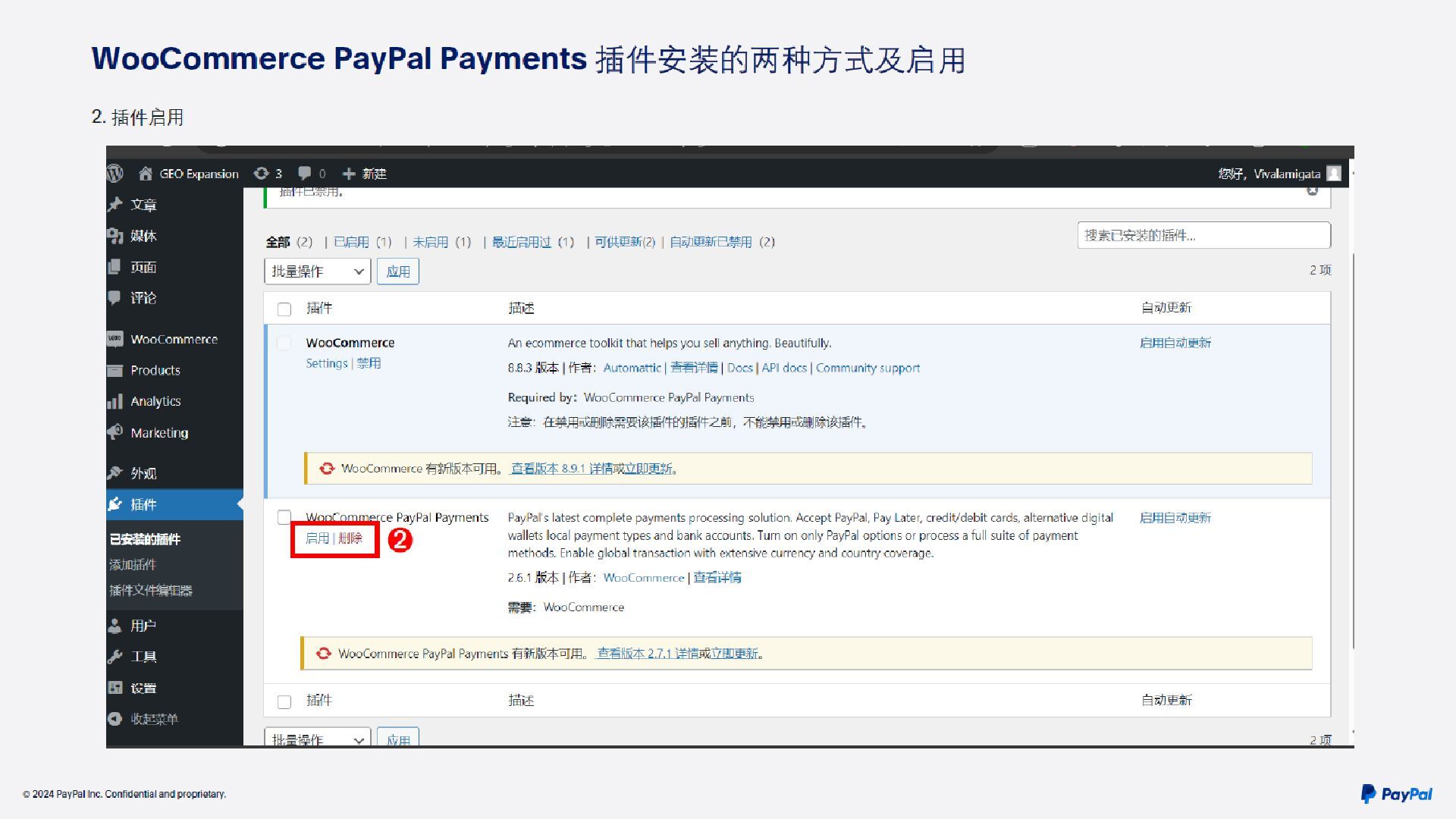The width and height of the screenshot is (1456, 819).
Task: Click Settings under WooCommerce plugin
Action: click(x=327, y=363)
